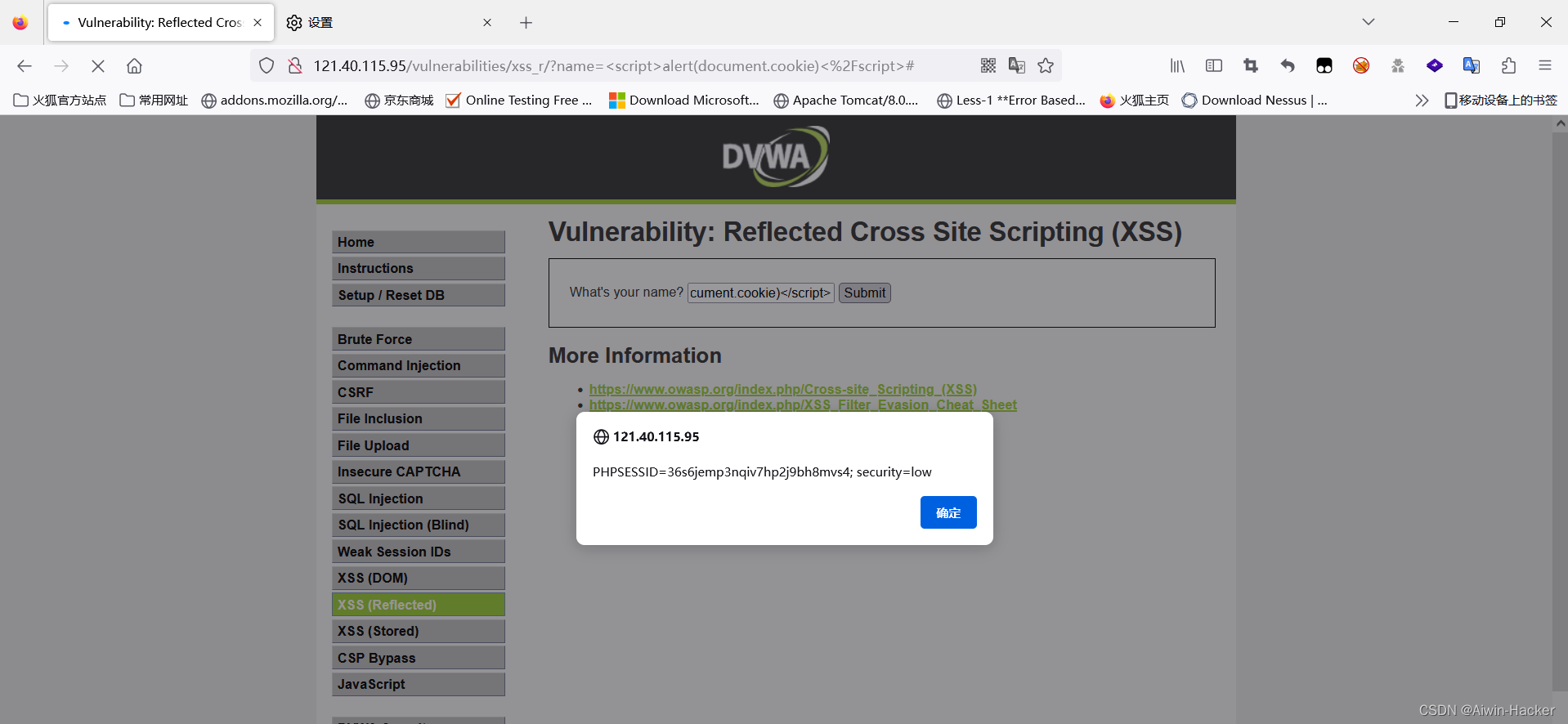
Task: Open the orange round extension icon
Action: point(1361,65)
